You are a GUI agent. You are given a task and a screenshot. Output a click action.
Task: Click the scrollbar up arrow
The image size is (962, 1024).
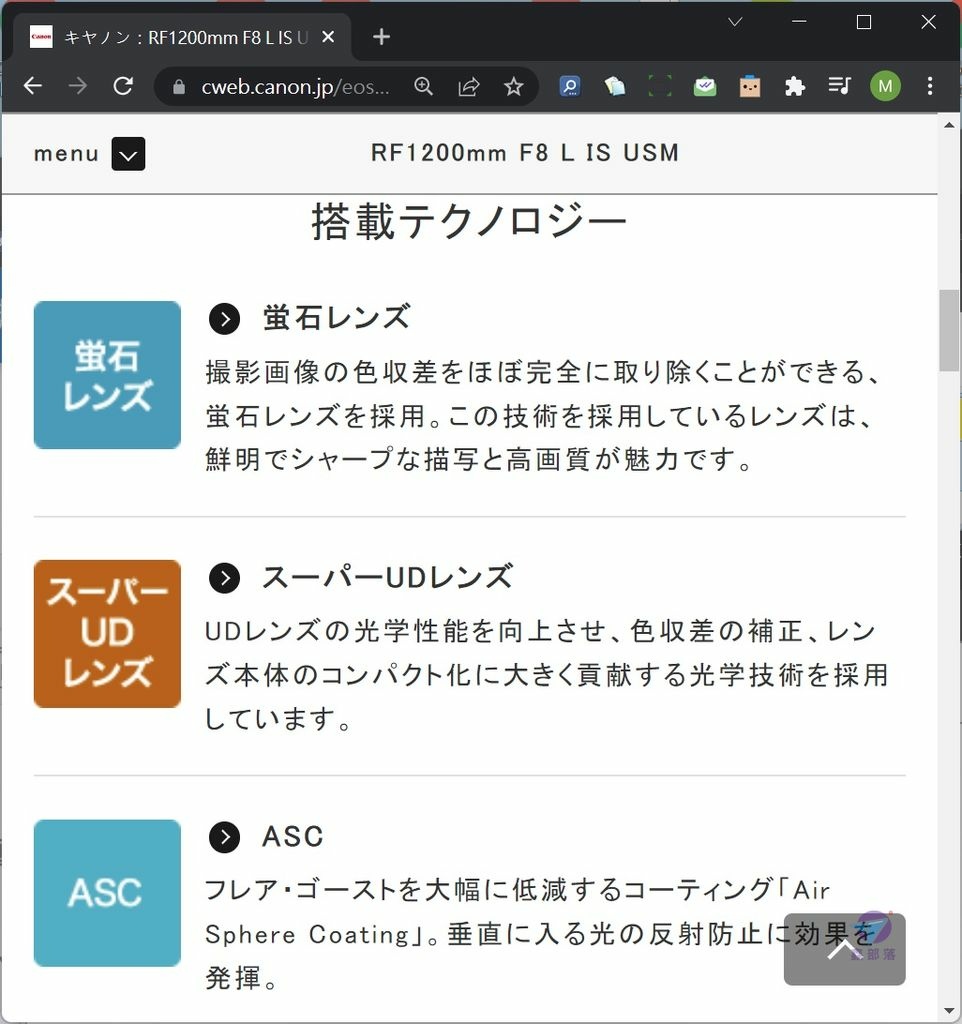tap(949, 124)
